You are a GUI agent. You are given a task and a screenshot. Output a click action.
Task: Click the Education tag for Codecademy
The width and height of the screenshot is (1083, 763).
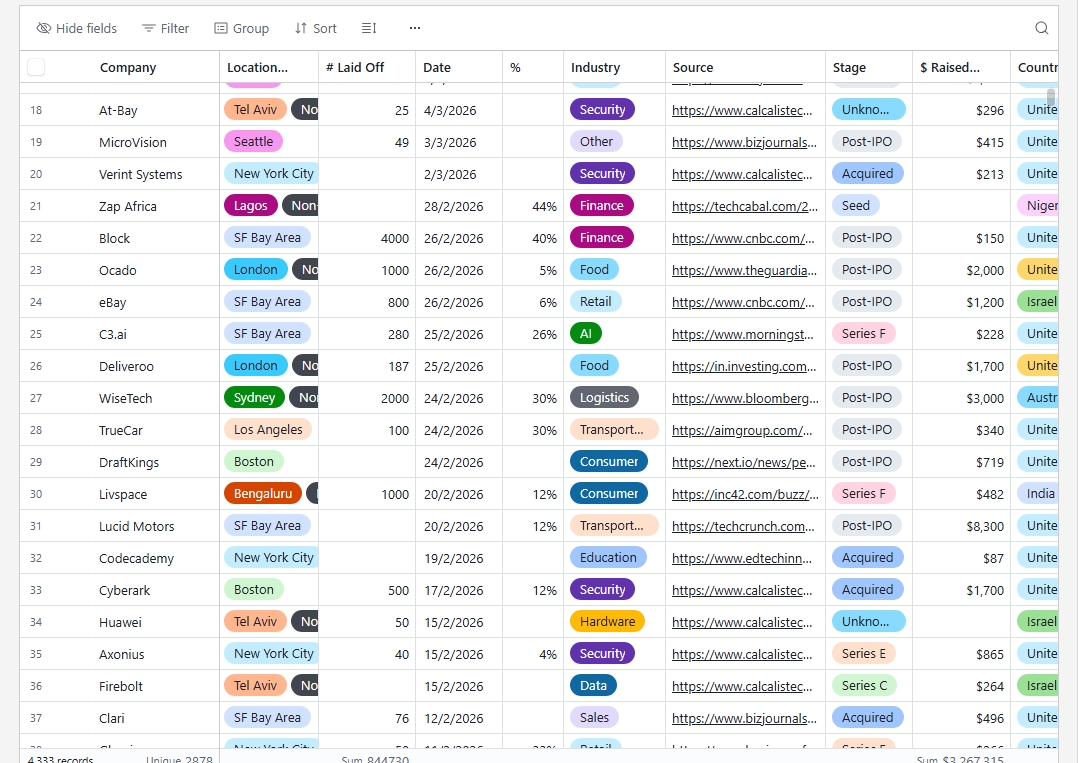point(608,557)
